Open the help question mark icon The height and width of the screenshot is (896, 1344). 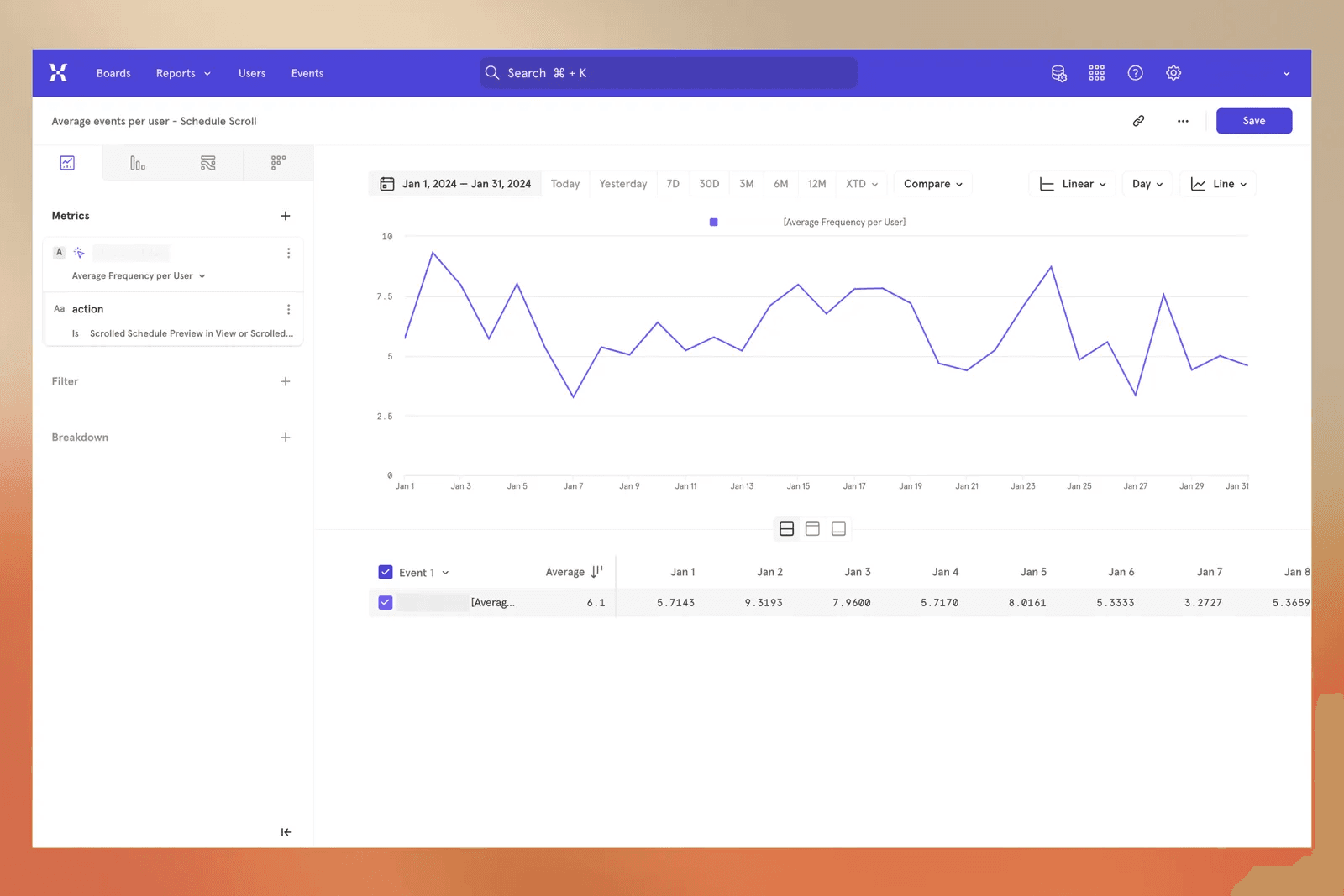[x=1136, y=73]
